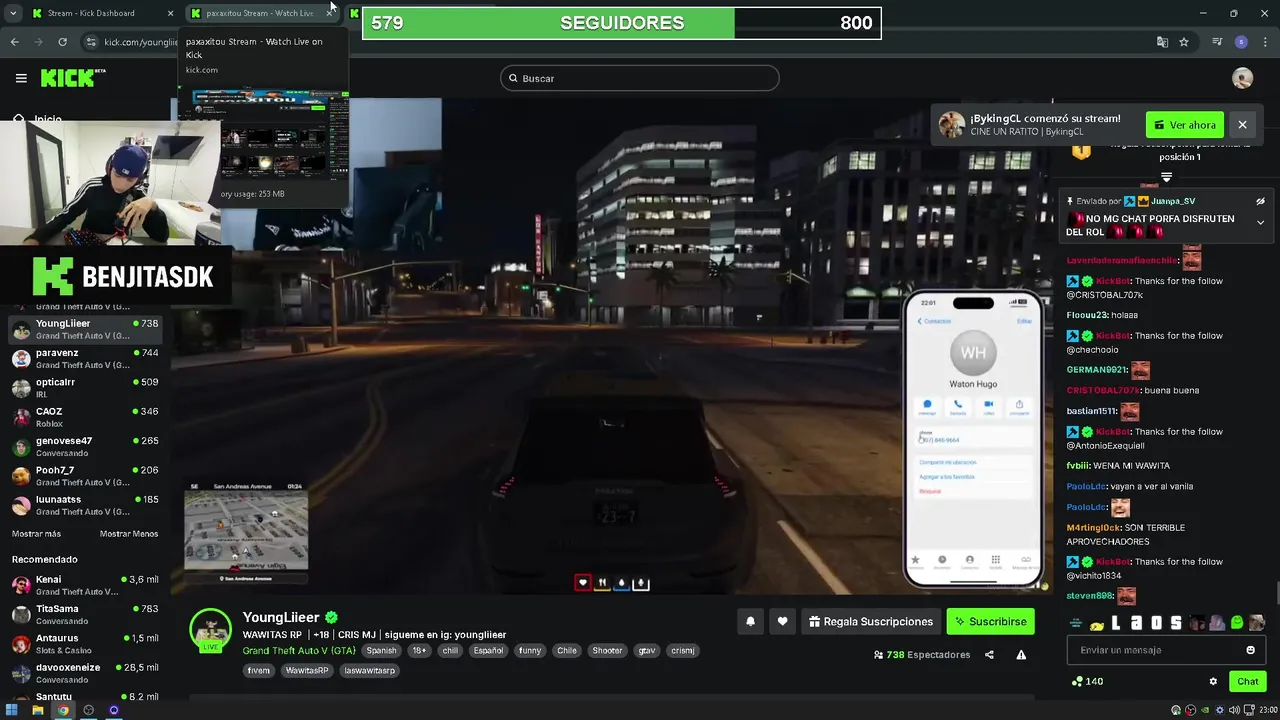Viewport: 1280px width, 720px height.
Task: Open recommended channel Kenai
Action: 85,585
